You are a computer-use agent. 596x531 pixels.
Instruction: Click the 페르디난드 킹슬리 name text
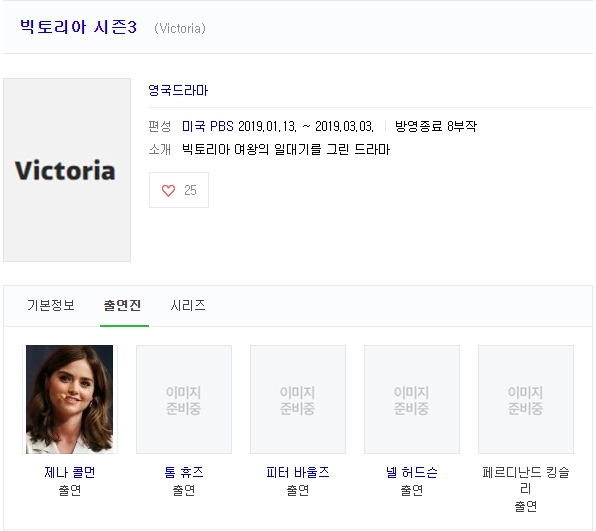526,480
